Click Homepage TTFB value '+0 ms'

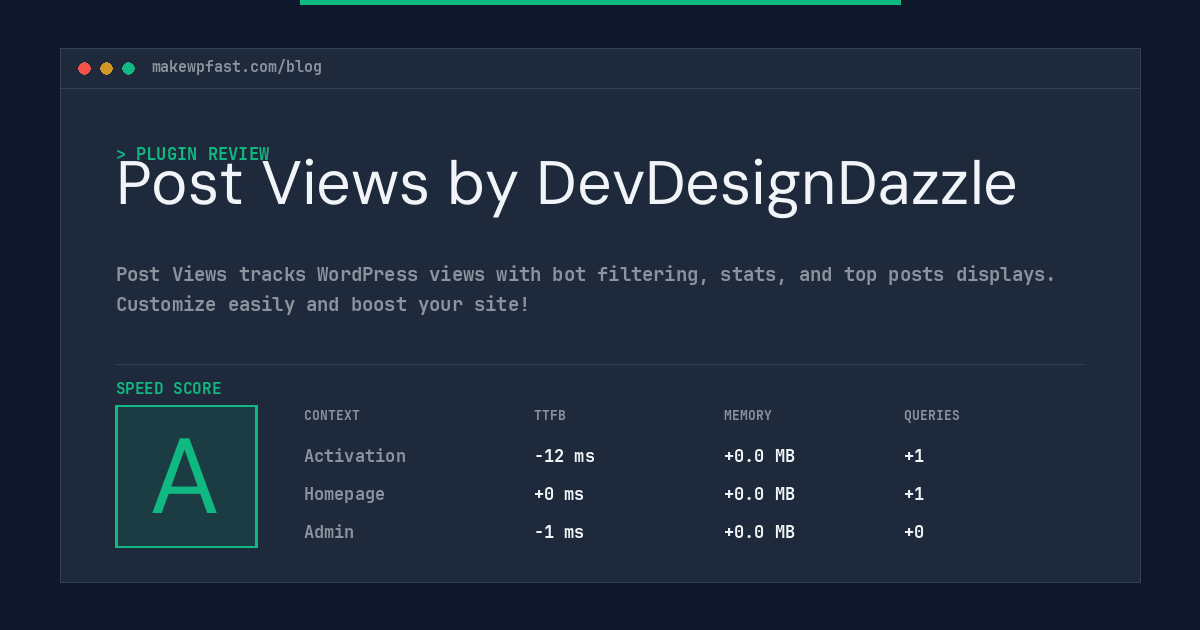coord(559,494)
